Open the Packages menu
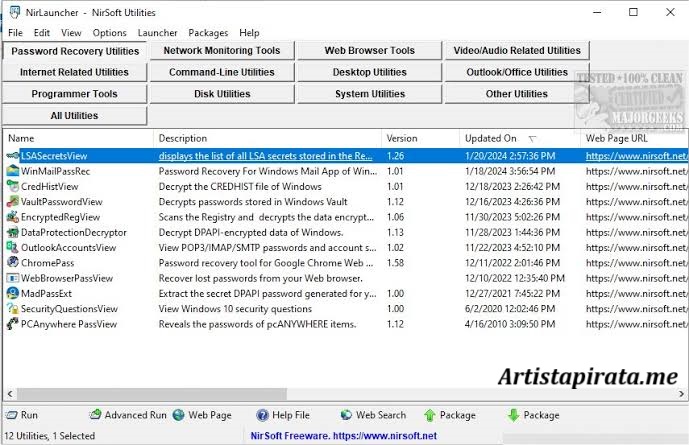This screenshot has height=445, width=689. (208, 33)
